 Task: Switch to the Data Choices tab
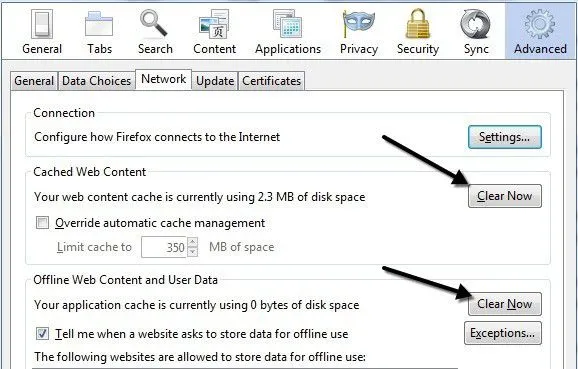(x=96, y=81)
